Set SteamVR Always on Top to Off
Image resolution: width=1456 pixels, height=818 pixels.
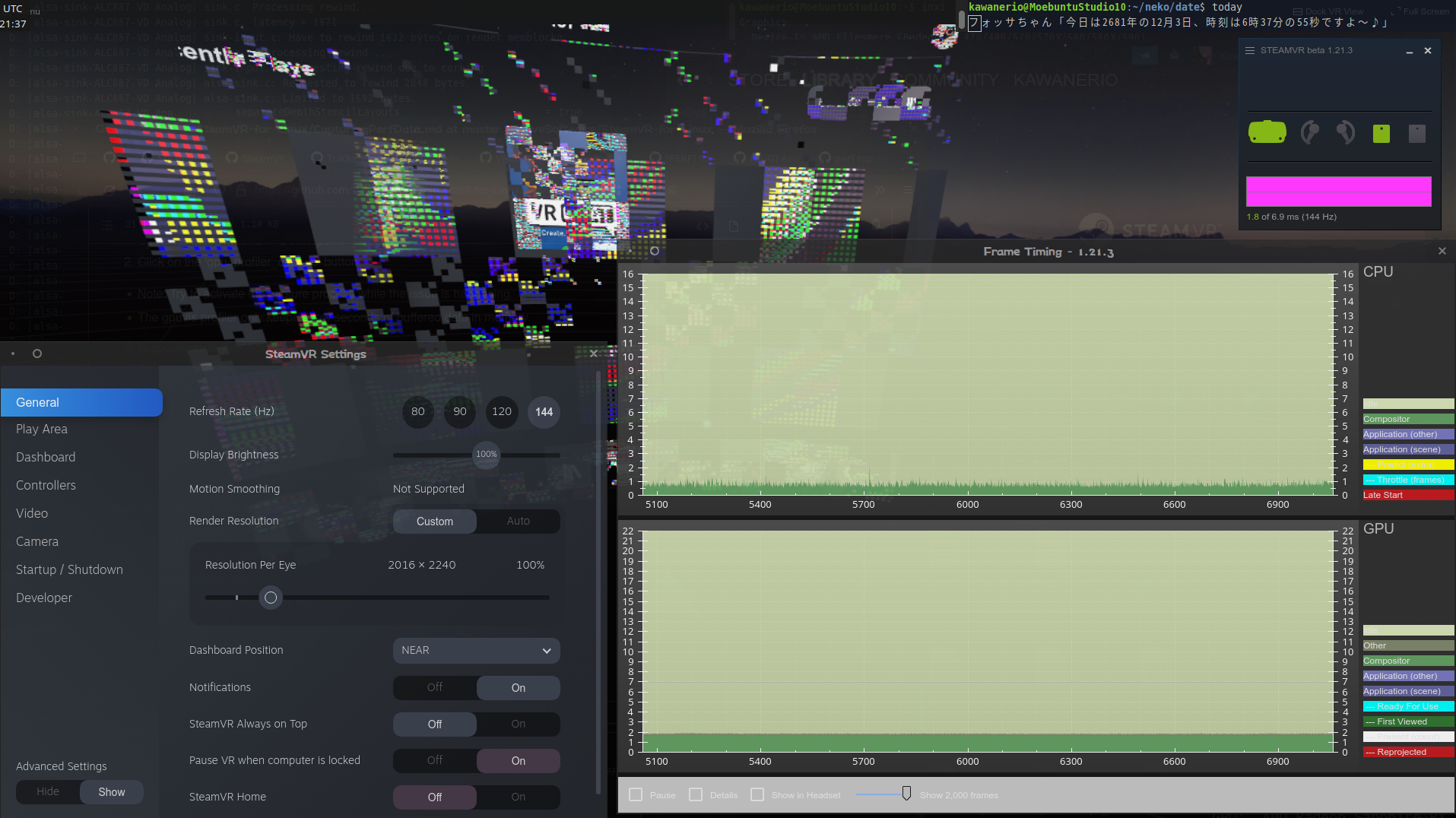click(435, 724)
